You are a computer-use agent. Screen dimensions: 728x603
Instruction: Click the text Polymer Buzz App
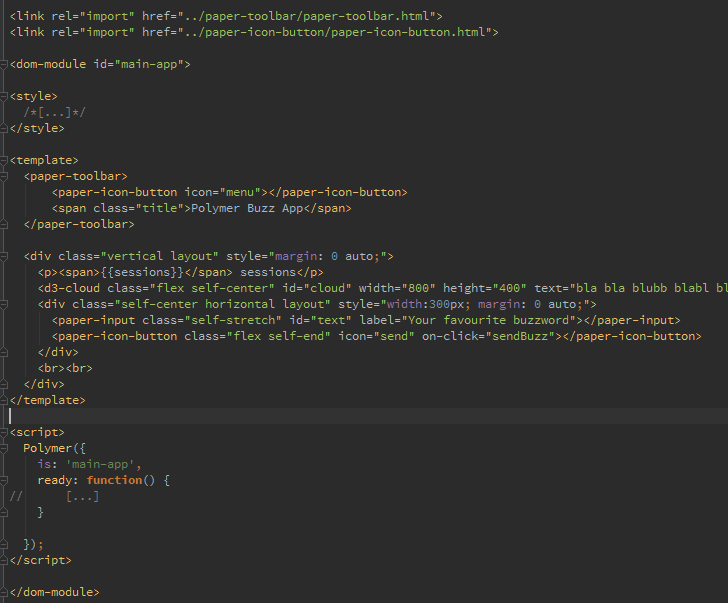[247, 208]
